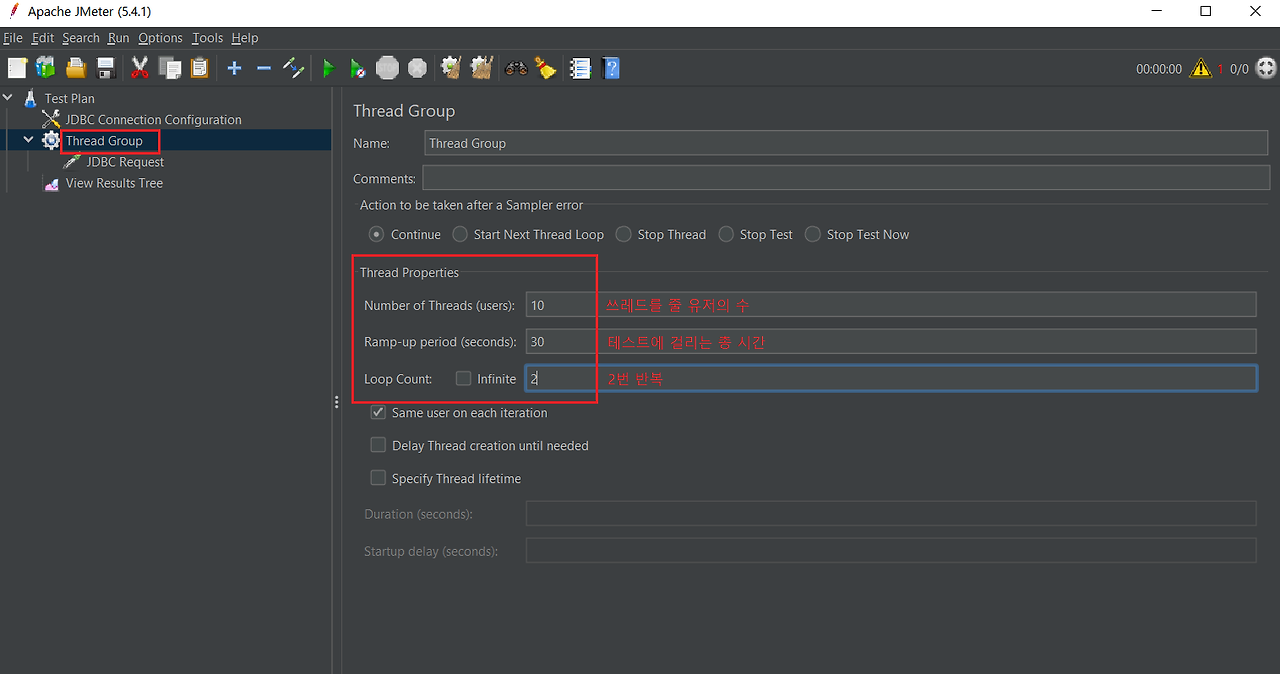
Task: Click the Paste clipboard icon
Action: tap(199, 68)
